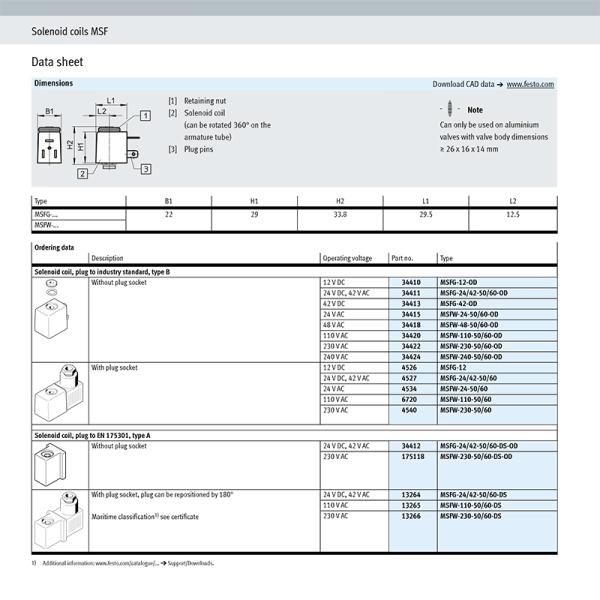Select part number 175118

pyautogui.click(x=412, y=456)
